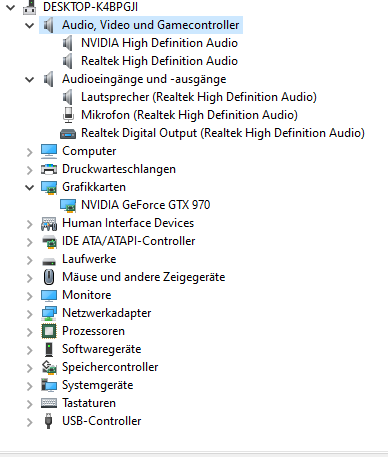Click the Prozessoren chip icon

(x=49, y=331)
